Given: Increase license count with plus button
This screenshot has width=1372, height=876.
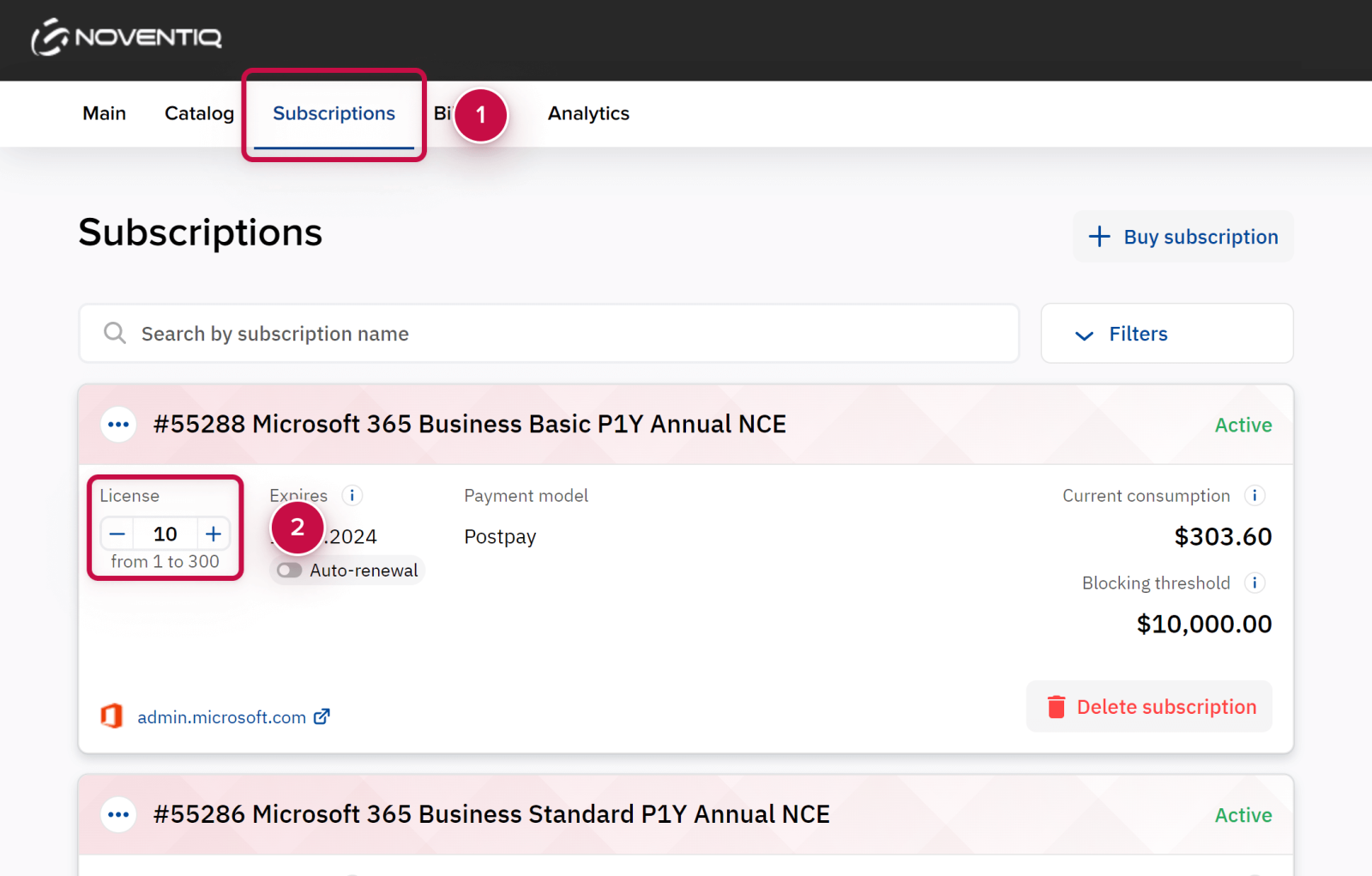Looking at the screenshot, I should pyautogui.click(x=214, y=534).
